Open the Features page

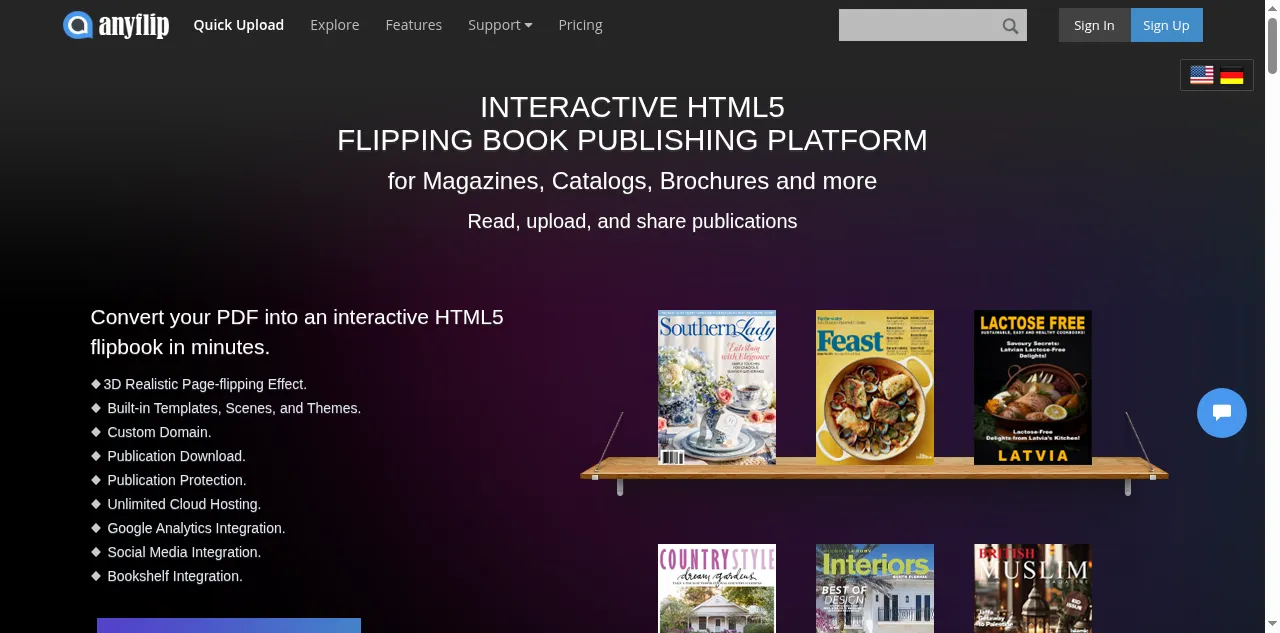pos(414,25)
